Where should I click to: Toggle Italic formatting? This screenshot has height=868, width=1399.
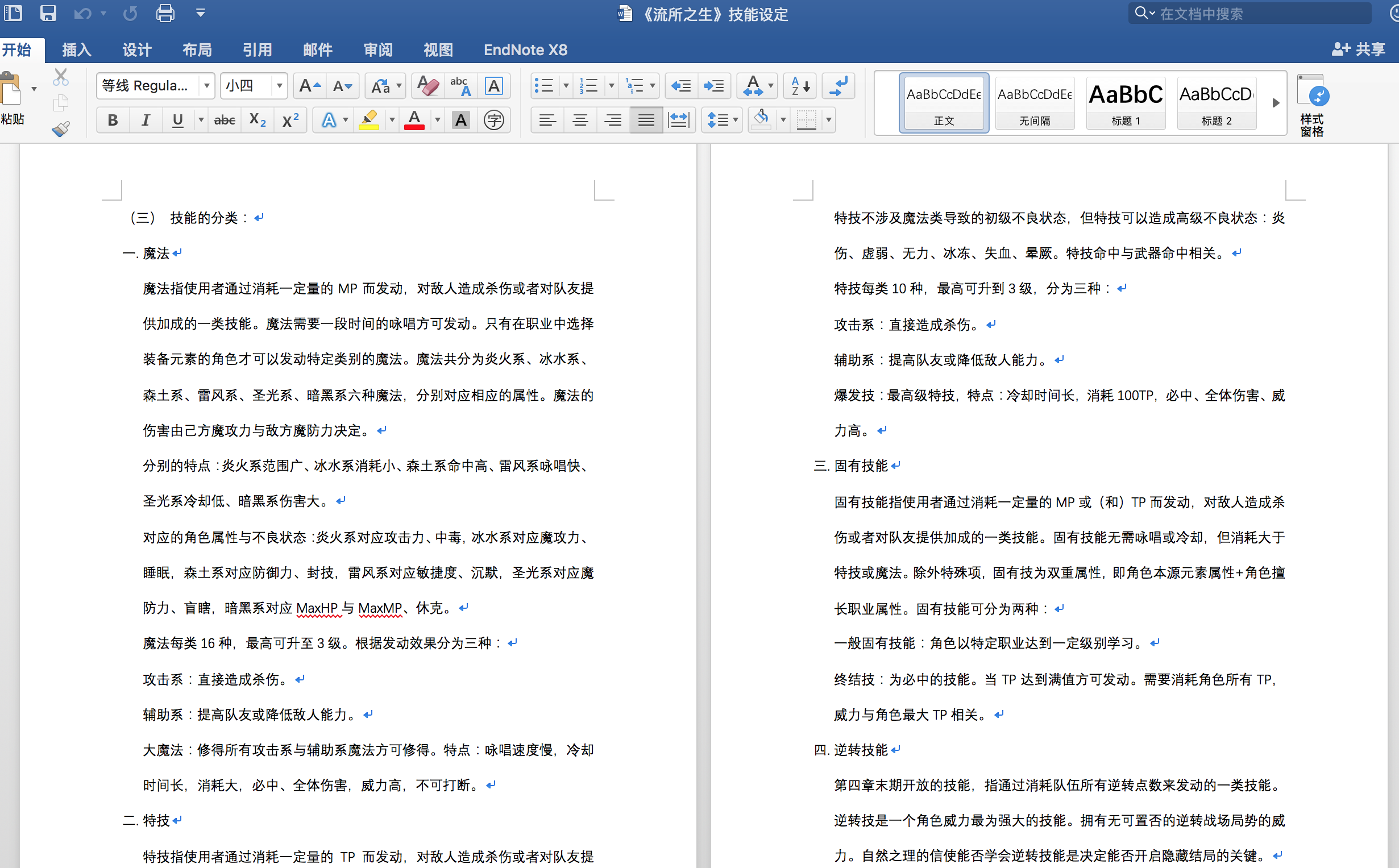(x=146, y=120)
